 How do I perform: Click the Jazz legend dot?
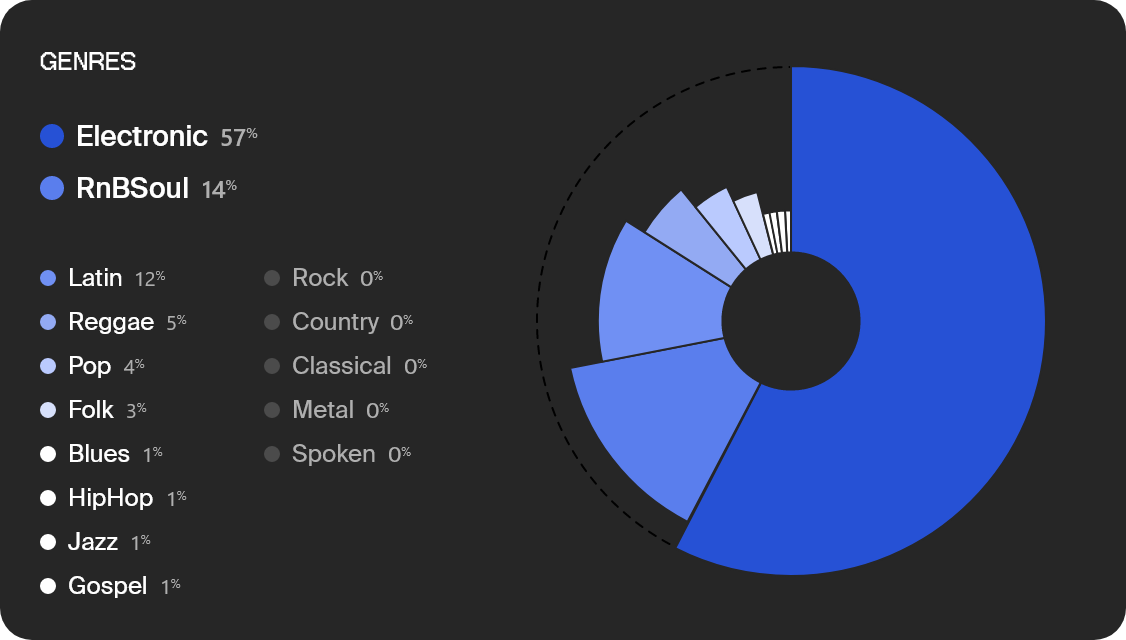coord(48,542)
